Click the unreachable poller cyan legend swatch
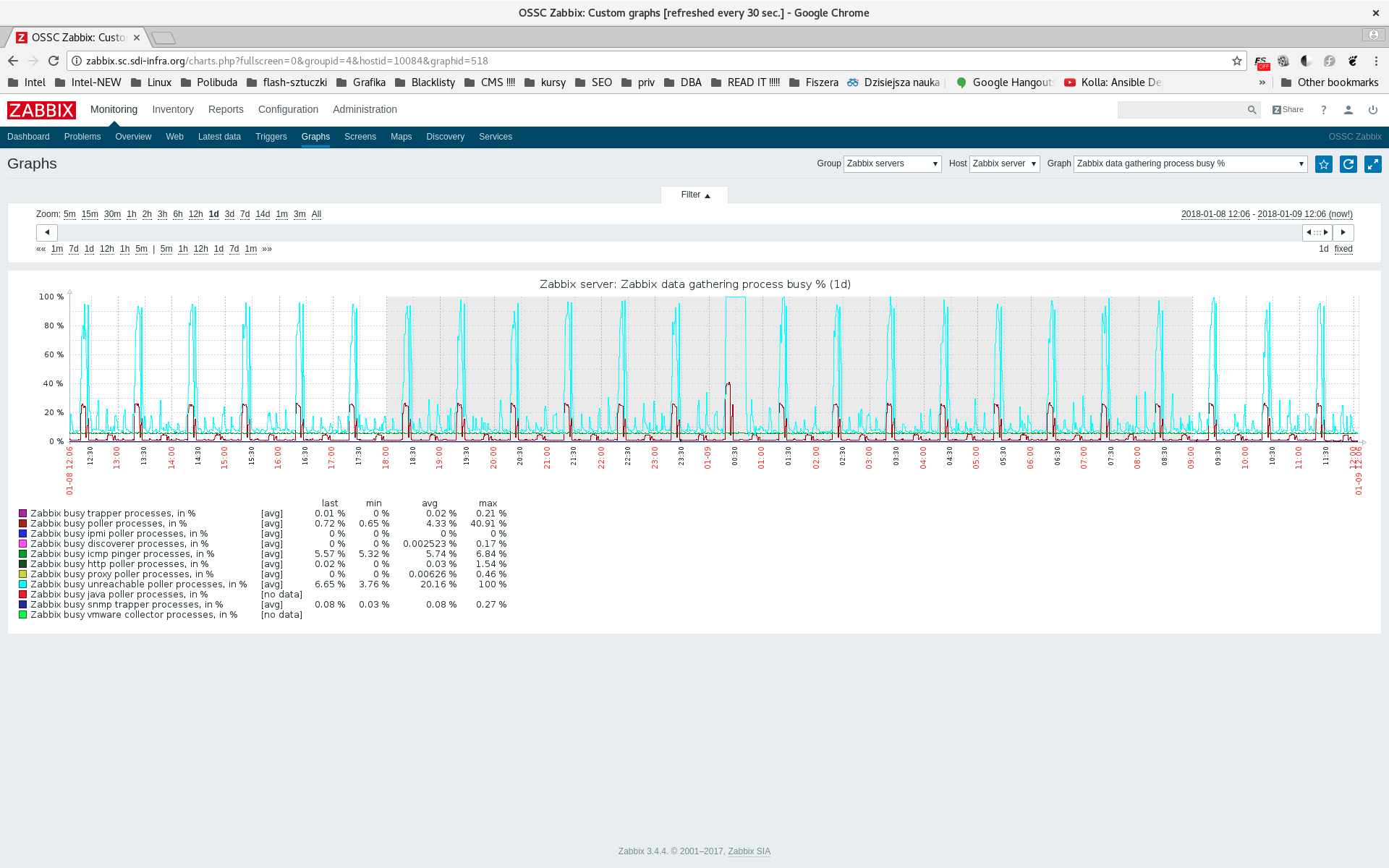Screen dimensions: 1389x868 click(22, 584)
